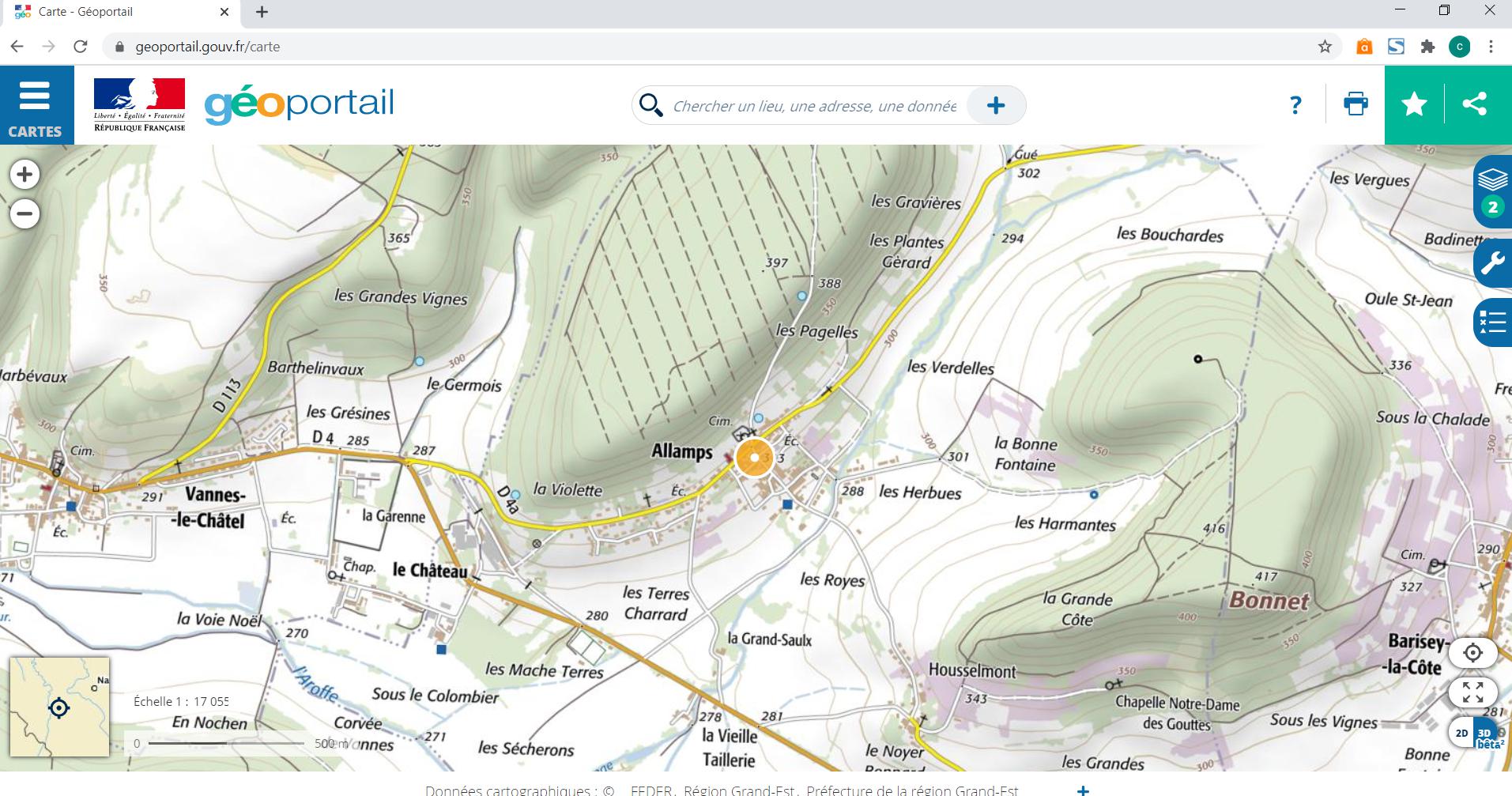
Task: Expand the map data attributions
Action: [1083, 790]
